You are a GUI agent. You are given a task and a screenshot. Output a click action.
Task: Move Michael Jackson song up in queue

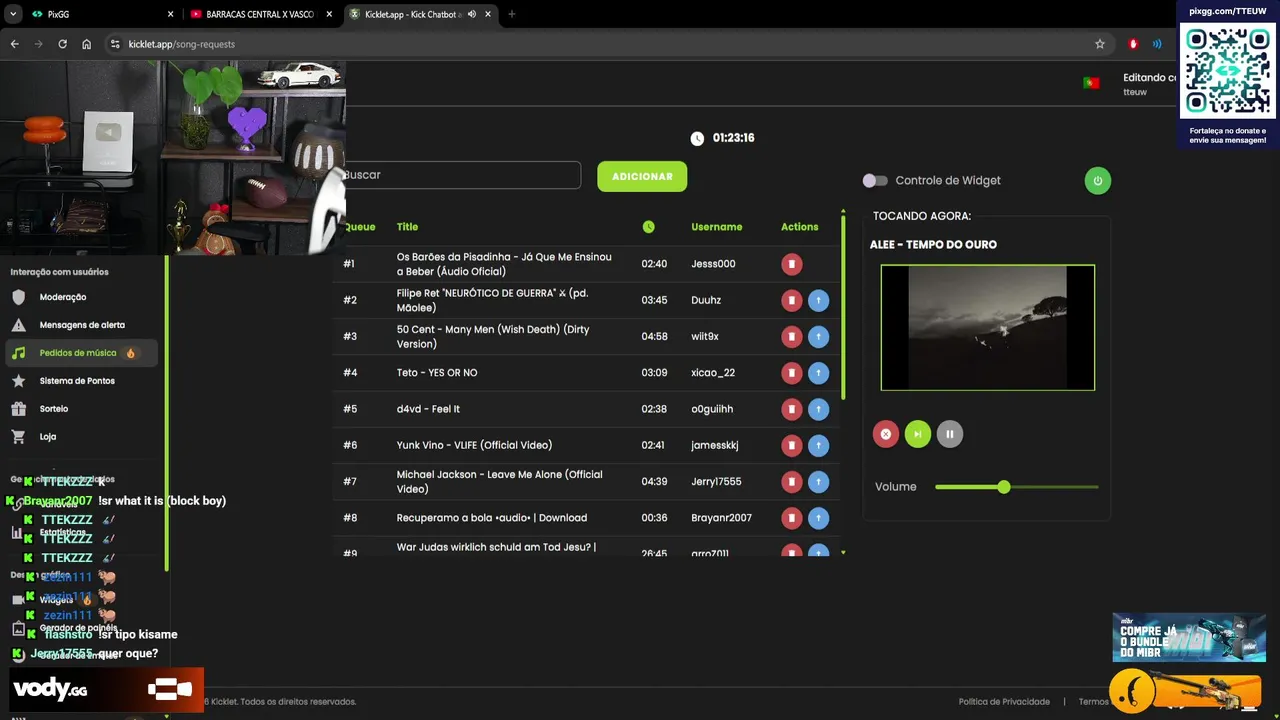(818, 482)
